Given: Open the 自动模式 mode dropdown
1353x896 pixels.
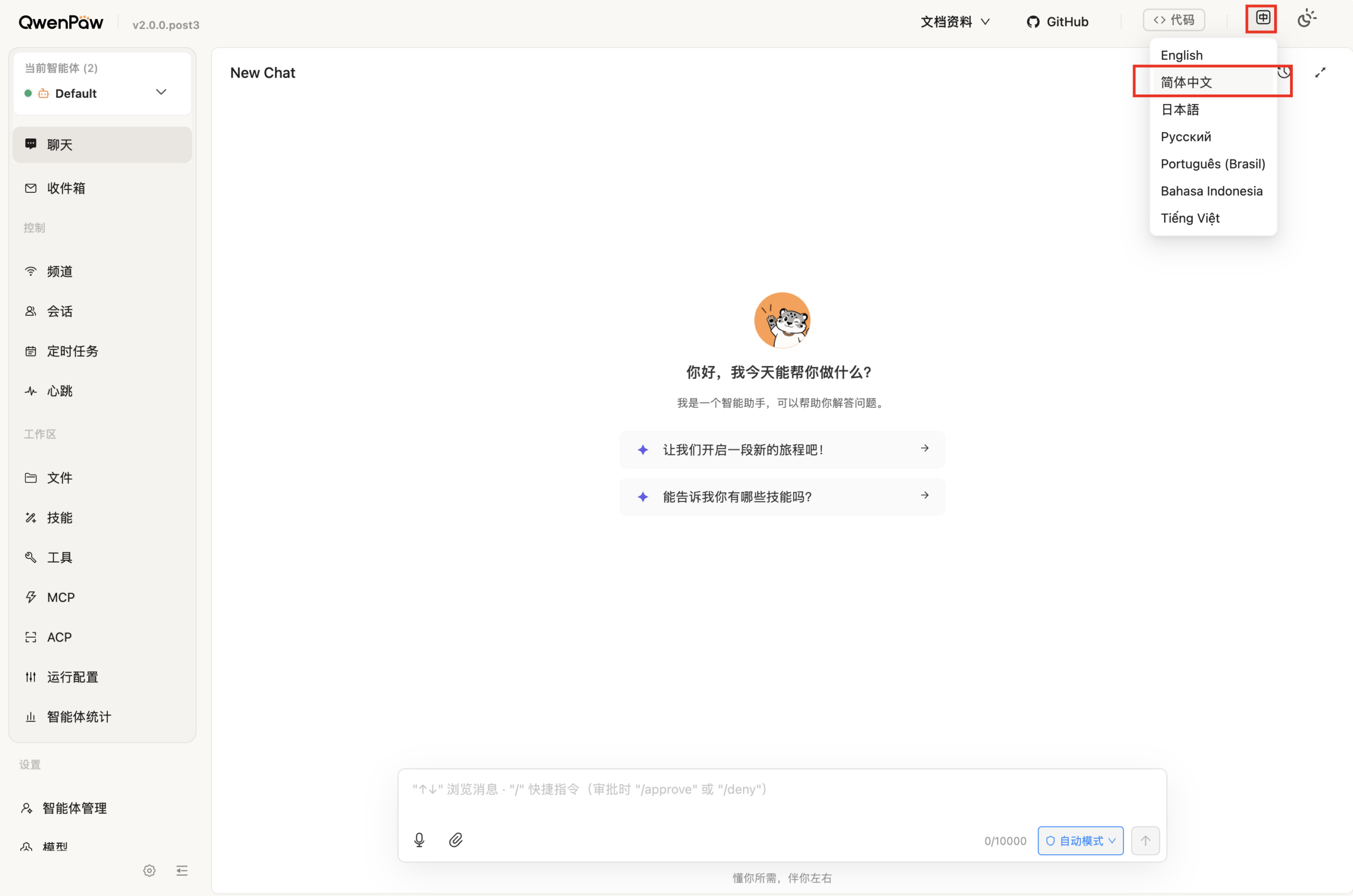Looking at the screenshot, I should coord(1080,841).
